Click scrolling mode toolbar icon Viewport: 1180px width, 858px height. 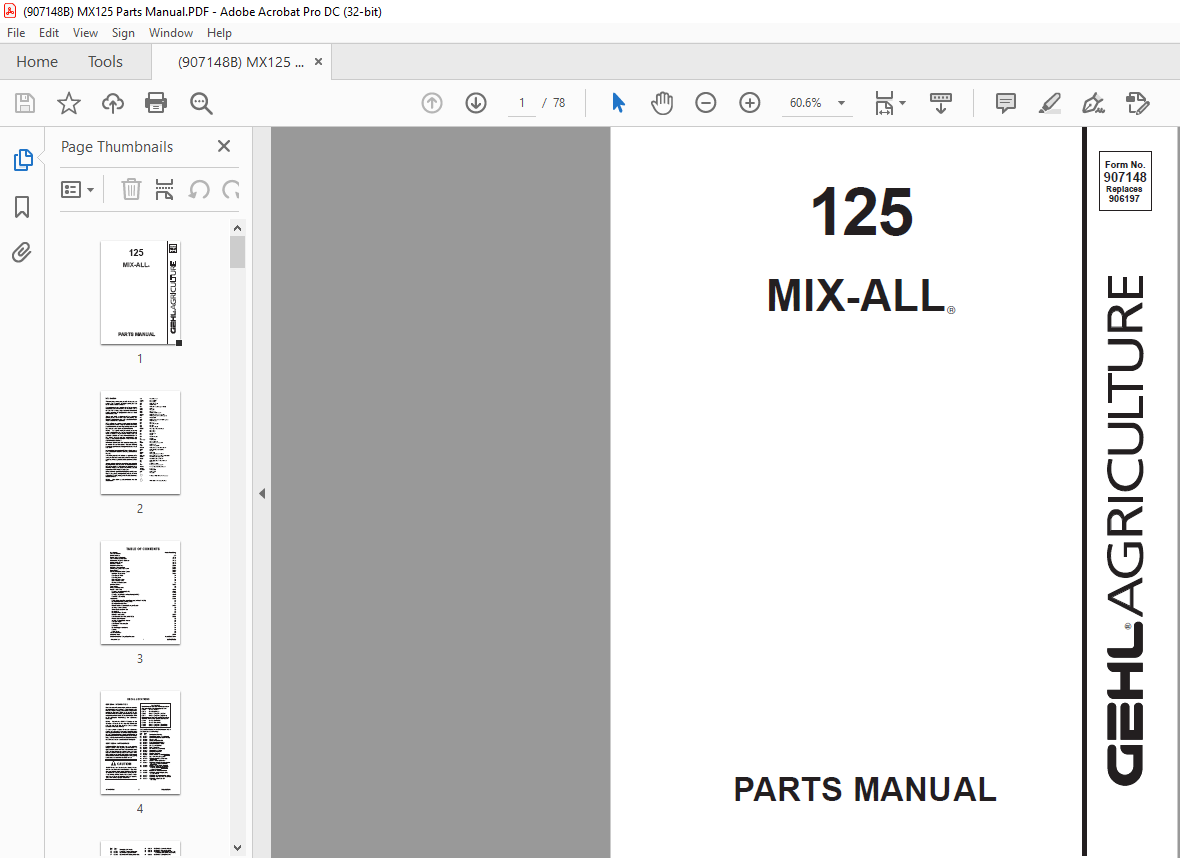pyautogui.click(x=941, y=103)
